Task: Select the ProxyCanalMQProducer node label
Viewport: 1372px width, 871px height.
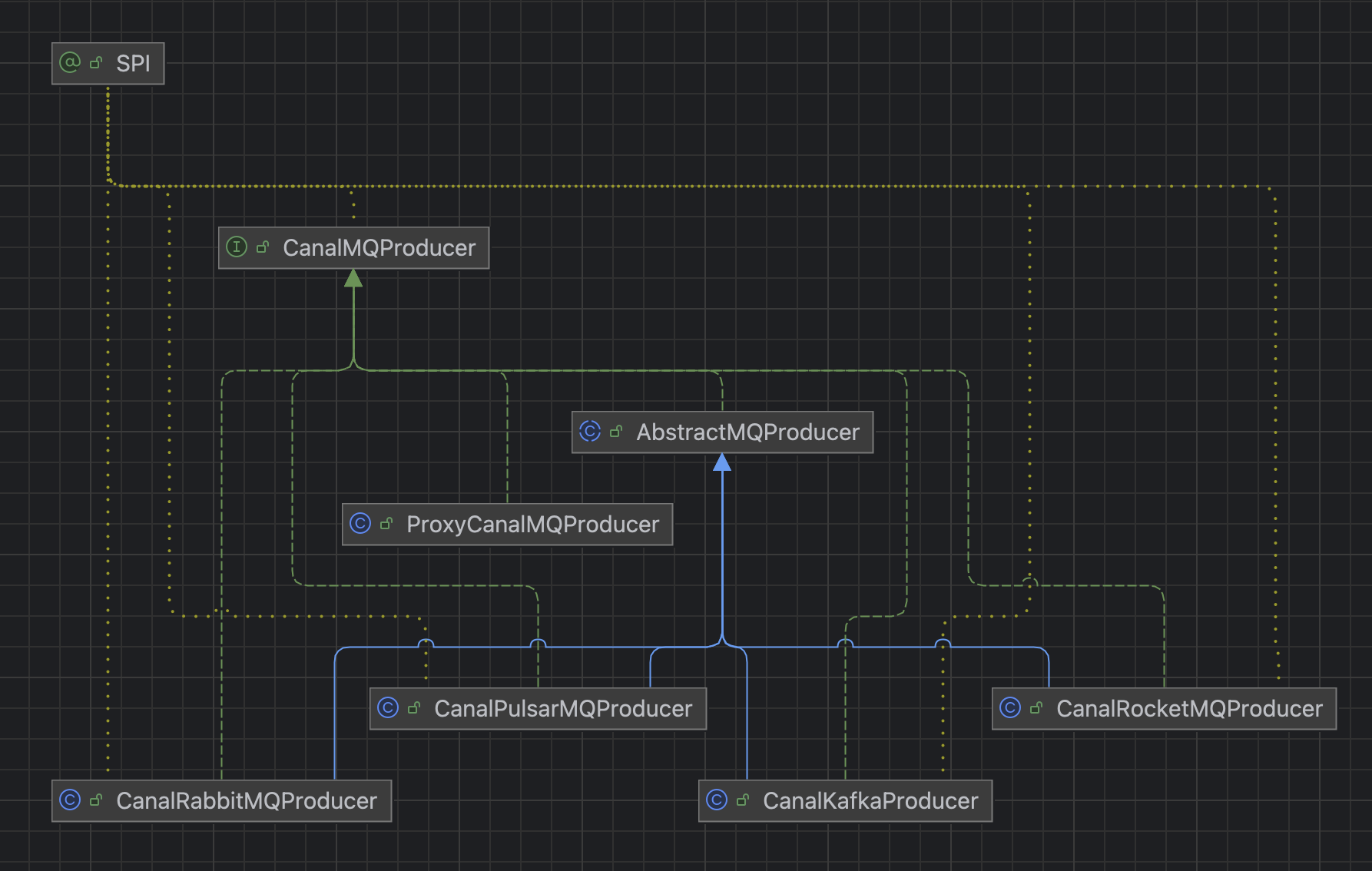Action: tap(532, 525)
